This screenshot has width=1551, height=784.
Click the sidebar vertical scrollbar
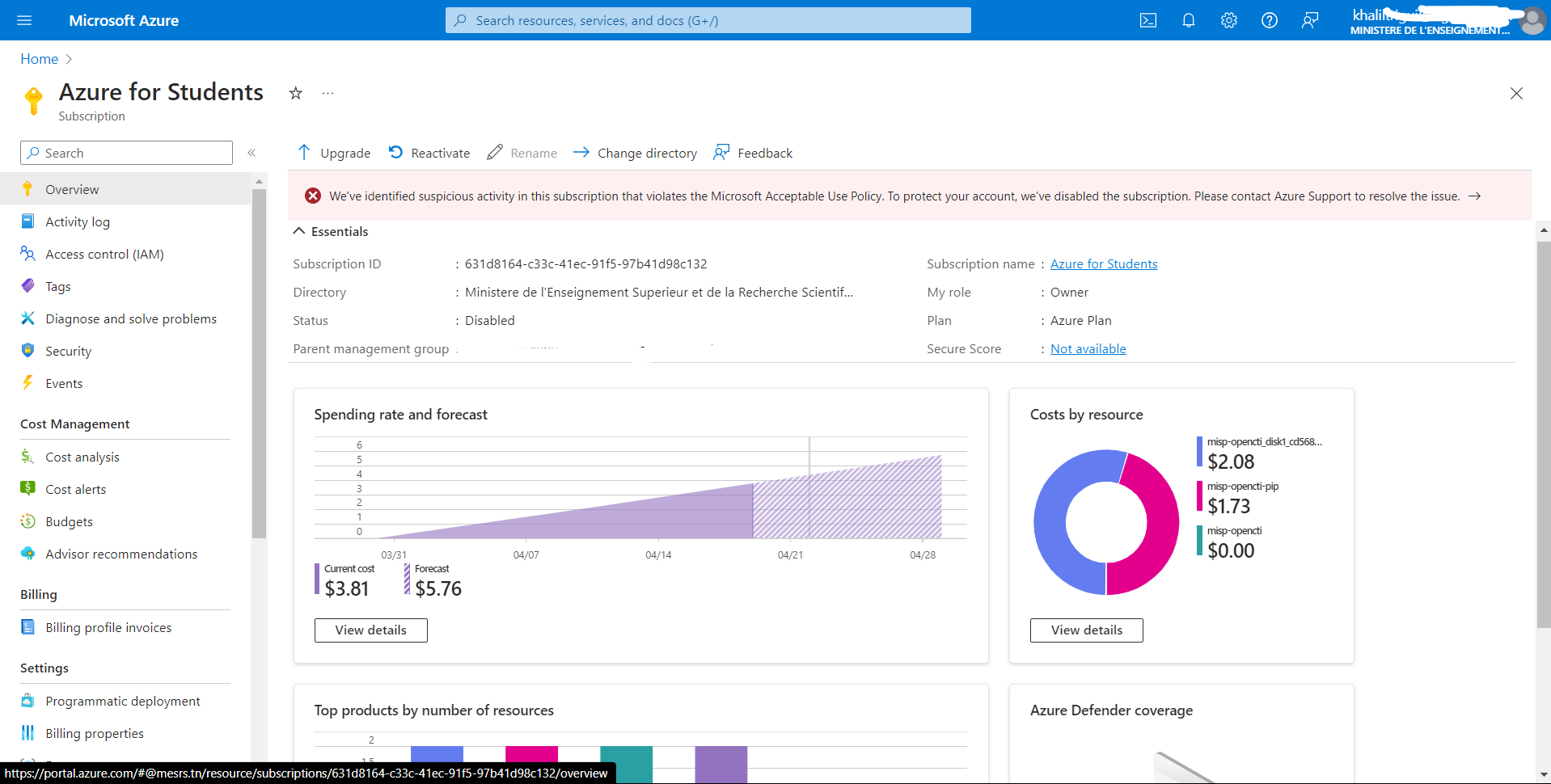click(259, 364)
